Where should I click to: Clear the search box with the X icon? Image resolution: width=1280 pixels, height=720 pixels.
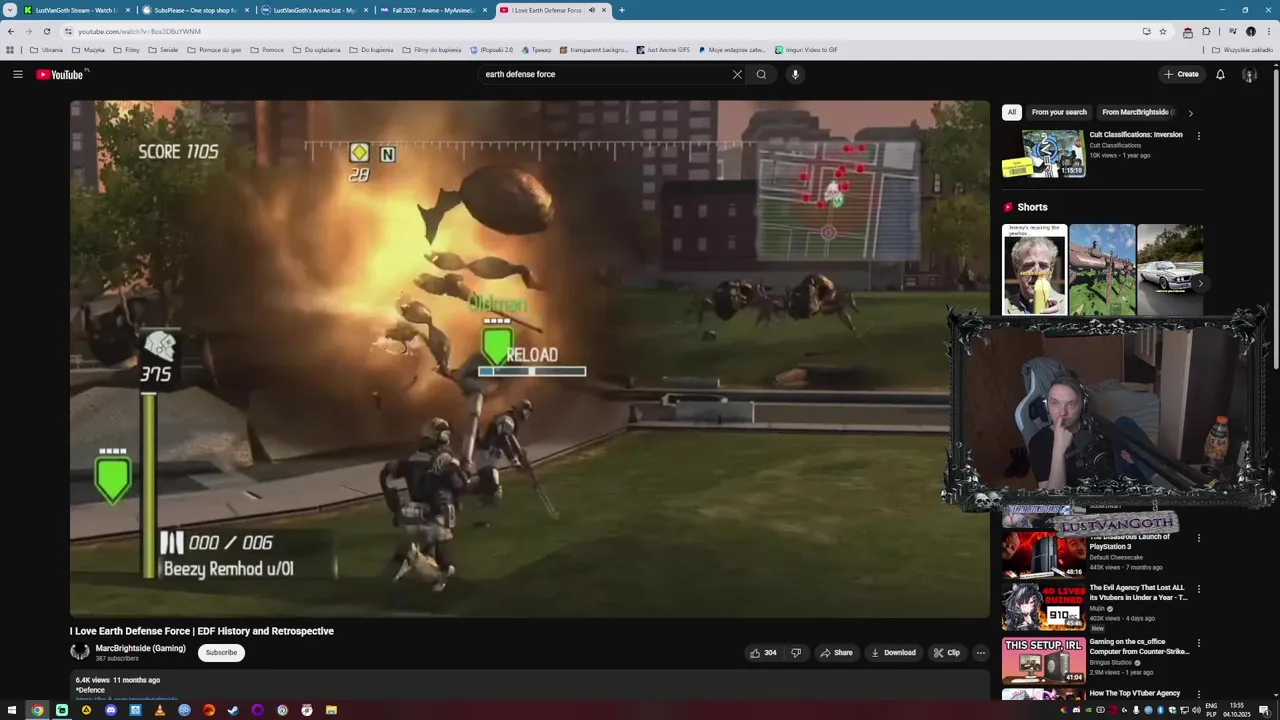click(737, 74)
